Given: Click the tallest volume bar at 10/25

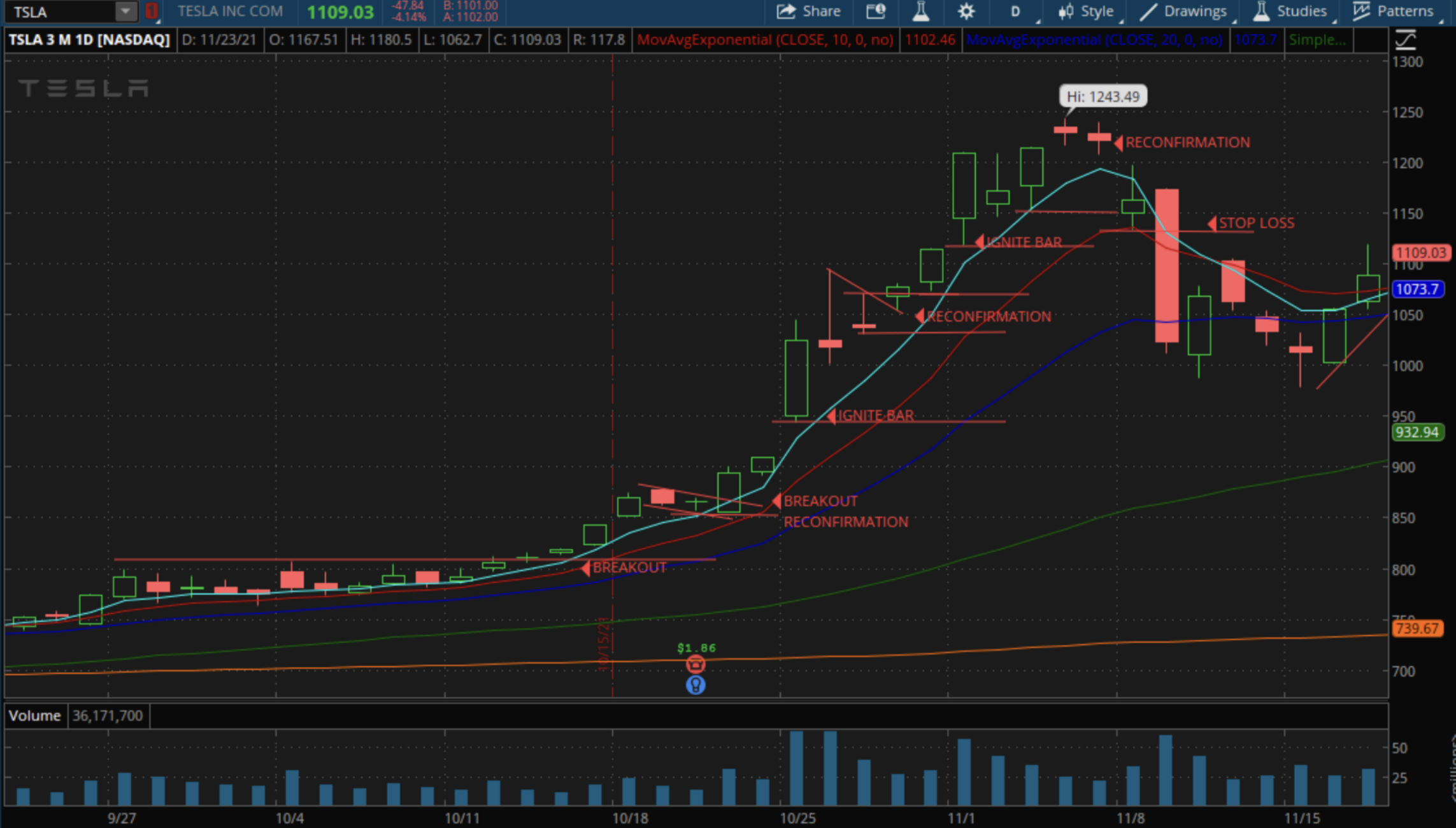Looking at the screenshot, I should (796, 769).
